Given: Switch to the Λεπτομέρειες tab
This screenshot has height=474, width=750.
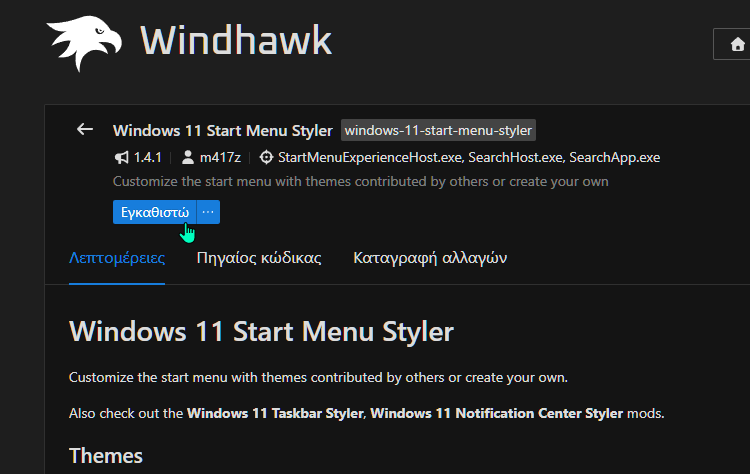Looking at the screenshot, I should [117, 258].
